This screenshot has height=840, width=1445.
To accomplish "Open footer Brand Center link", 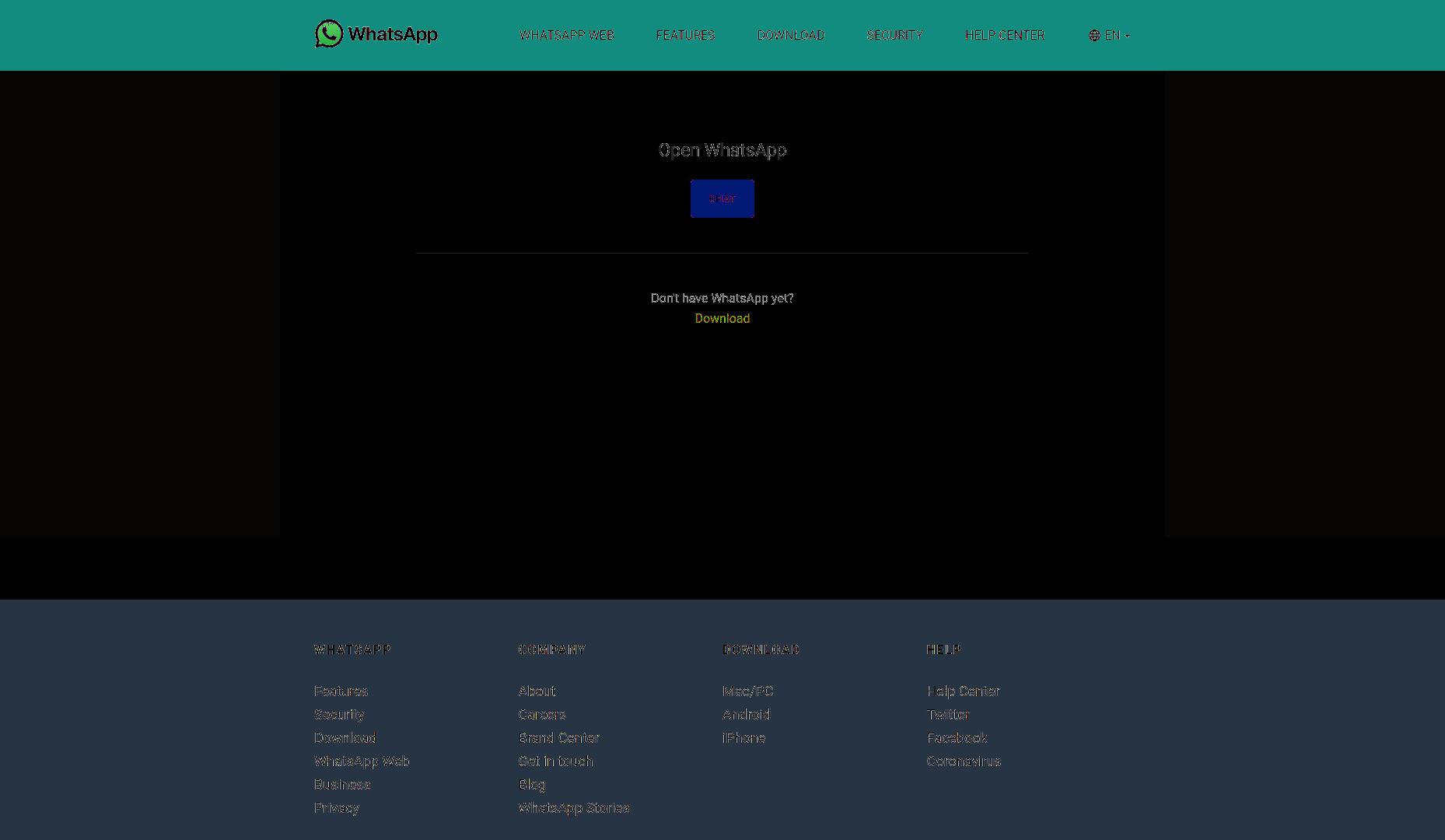I will 558,737.
